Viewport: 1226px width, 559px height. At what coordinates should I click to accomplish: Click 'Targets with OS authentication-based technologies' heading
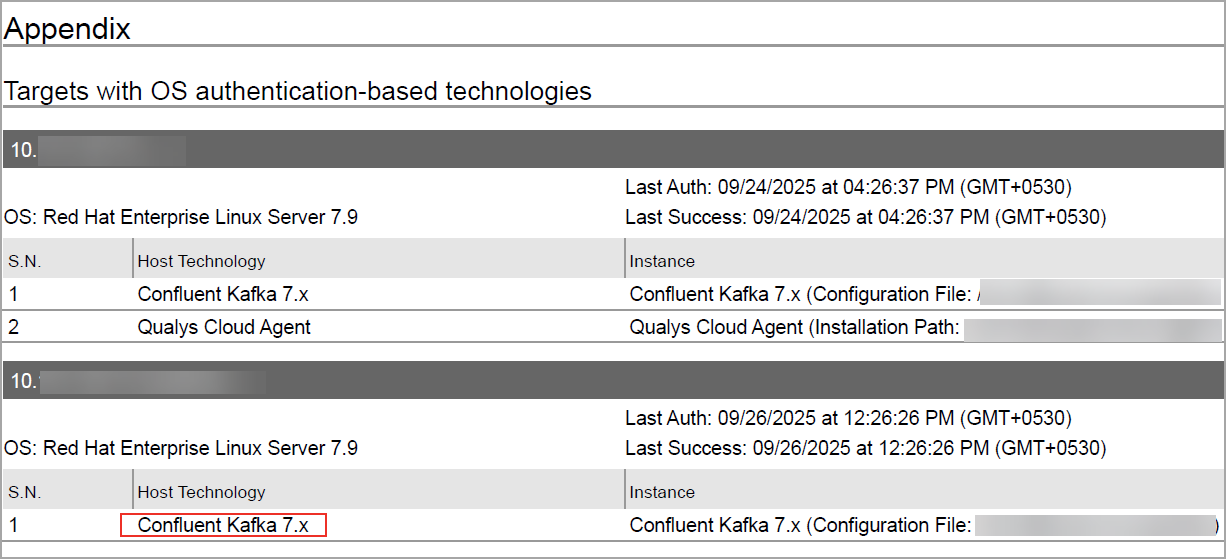pyautogui.click(x=298, y=91)
